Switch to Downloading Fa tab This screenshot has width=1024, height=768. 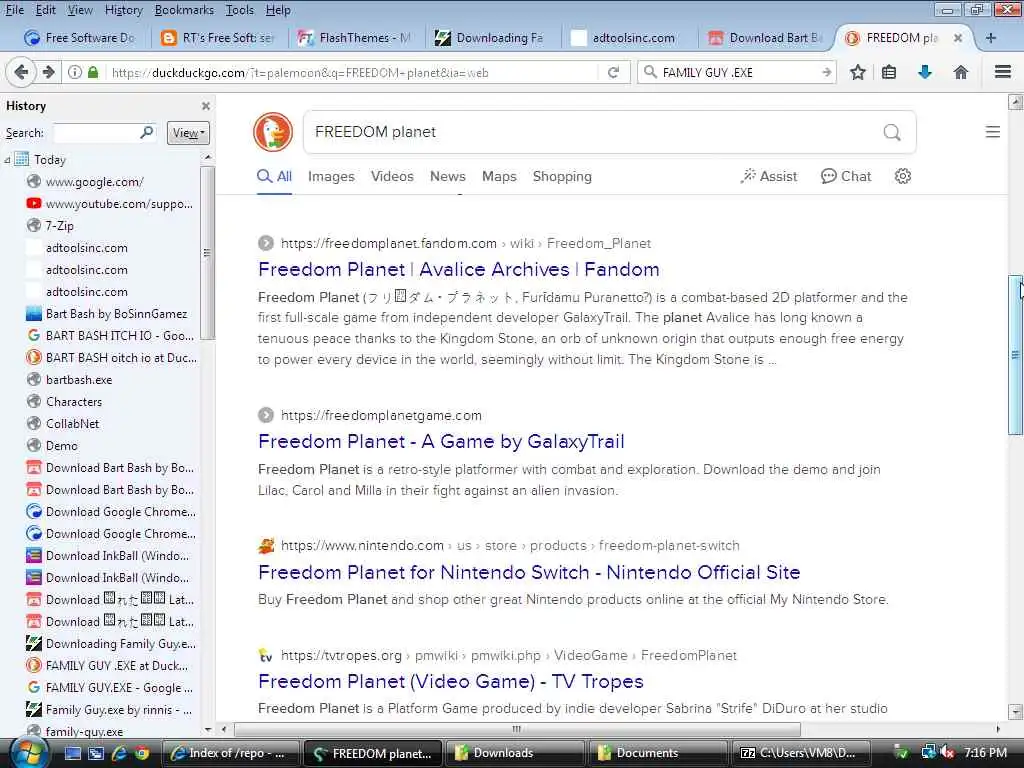(x=491, y=38)
